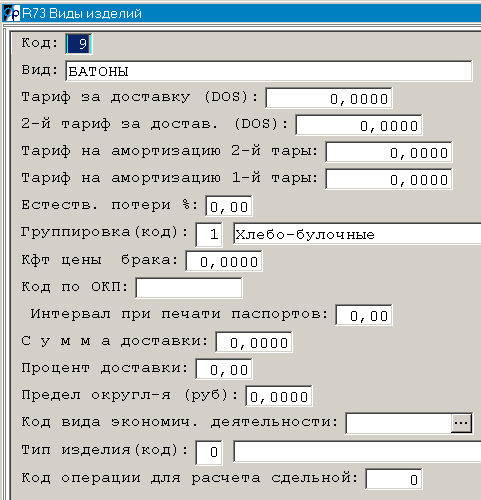The height and width of the screenshot is (500, 481).
Task: Select the Код field containing 9
Action: click(x=79, y=44)
